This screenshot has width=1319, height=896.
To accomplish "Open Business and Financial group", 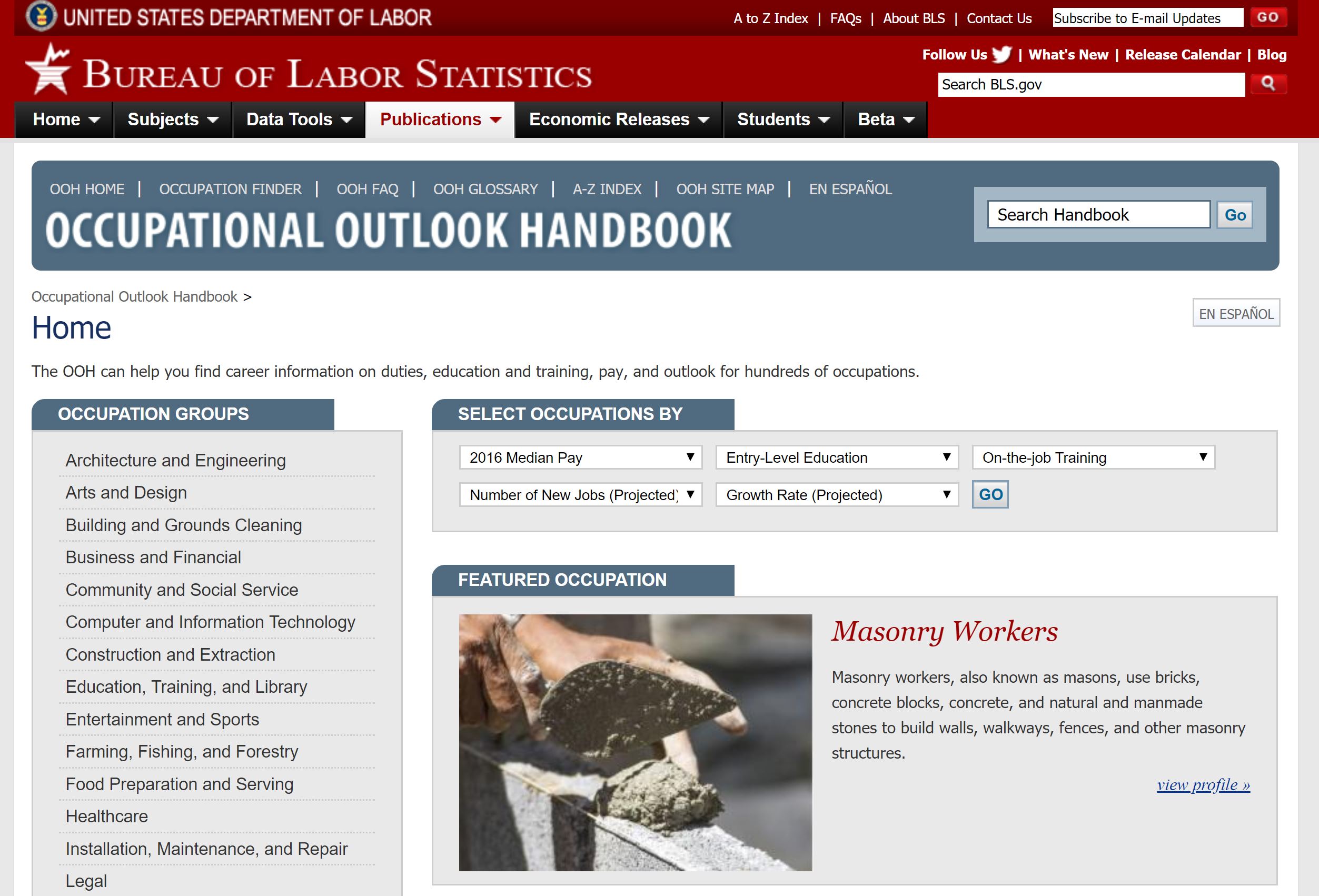I will coord(153,557).
